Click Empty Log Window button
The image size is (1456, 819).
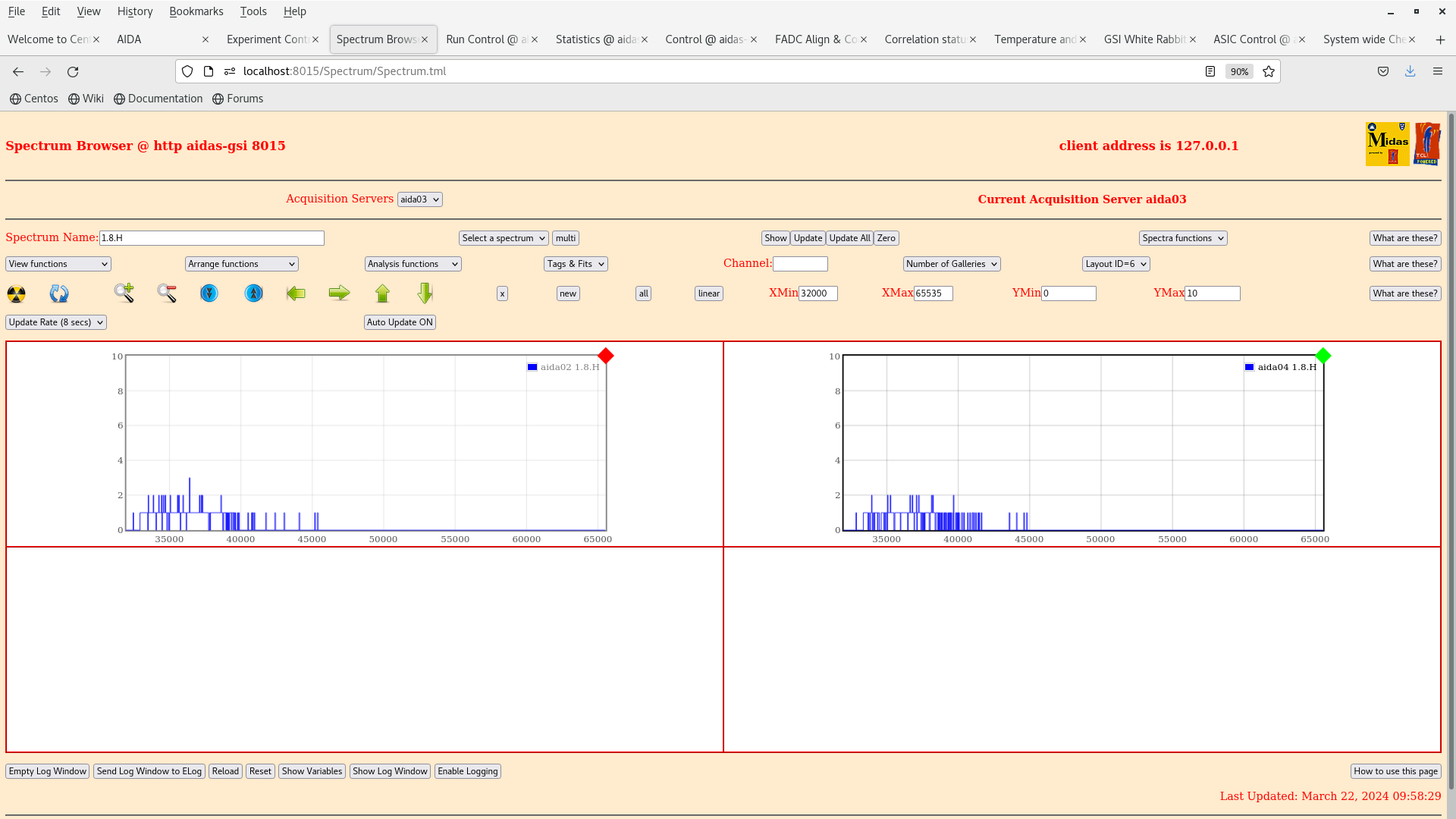tap(48, 771)
